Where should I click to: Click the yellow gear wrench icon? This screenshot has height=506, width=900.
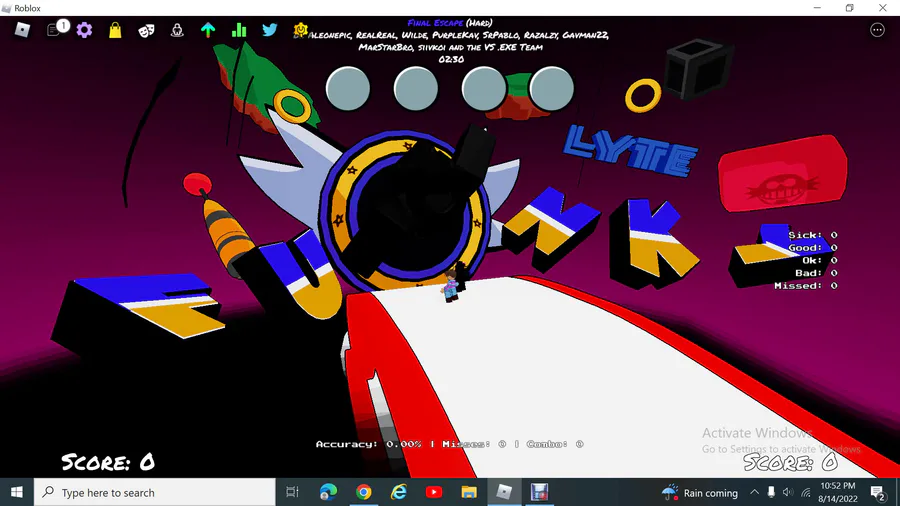pyautogui.click(x=300, y=29)
